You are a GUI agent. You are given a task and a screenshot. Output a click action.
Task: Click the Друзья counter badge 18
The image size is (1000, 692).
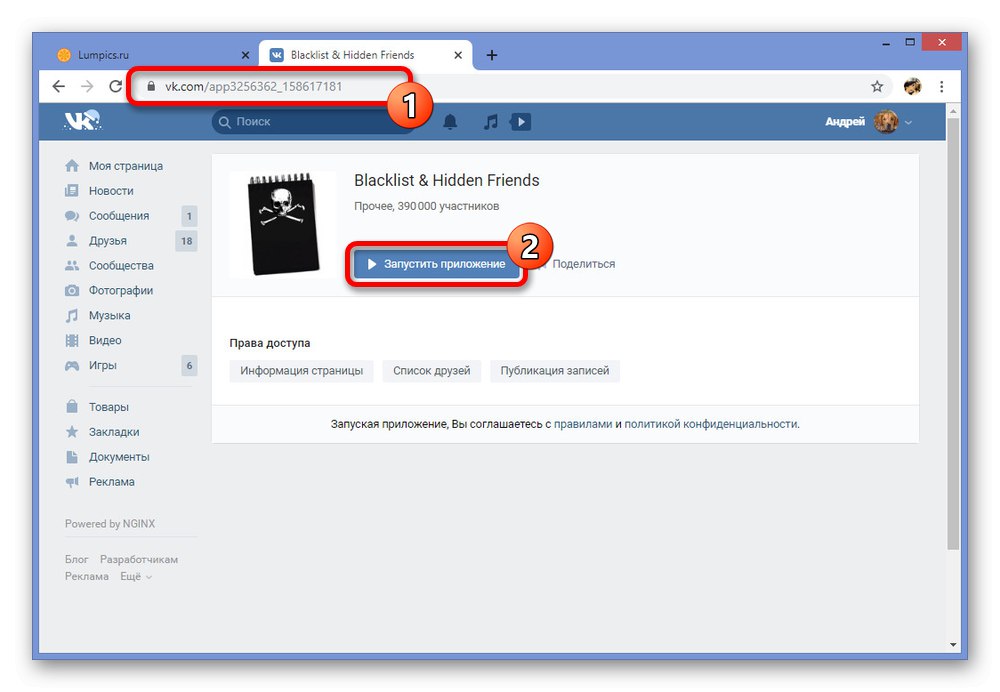click(x=186, y=241)
